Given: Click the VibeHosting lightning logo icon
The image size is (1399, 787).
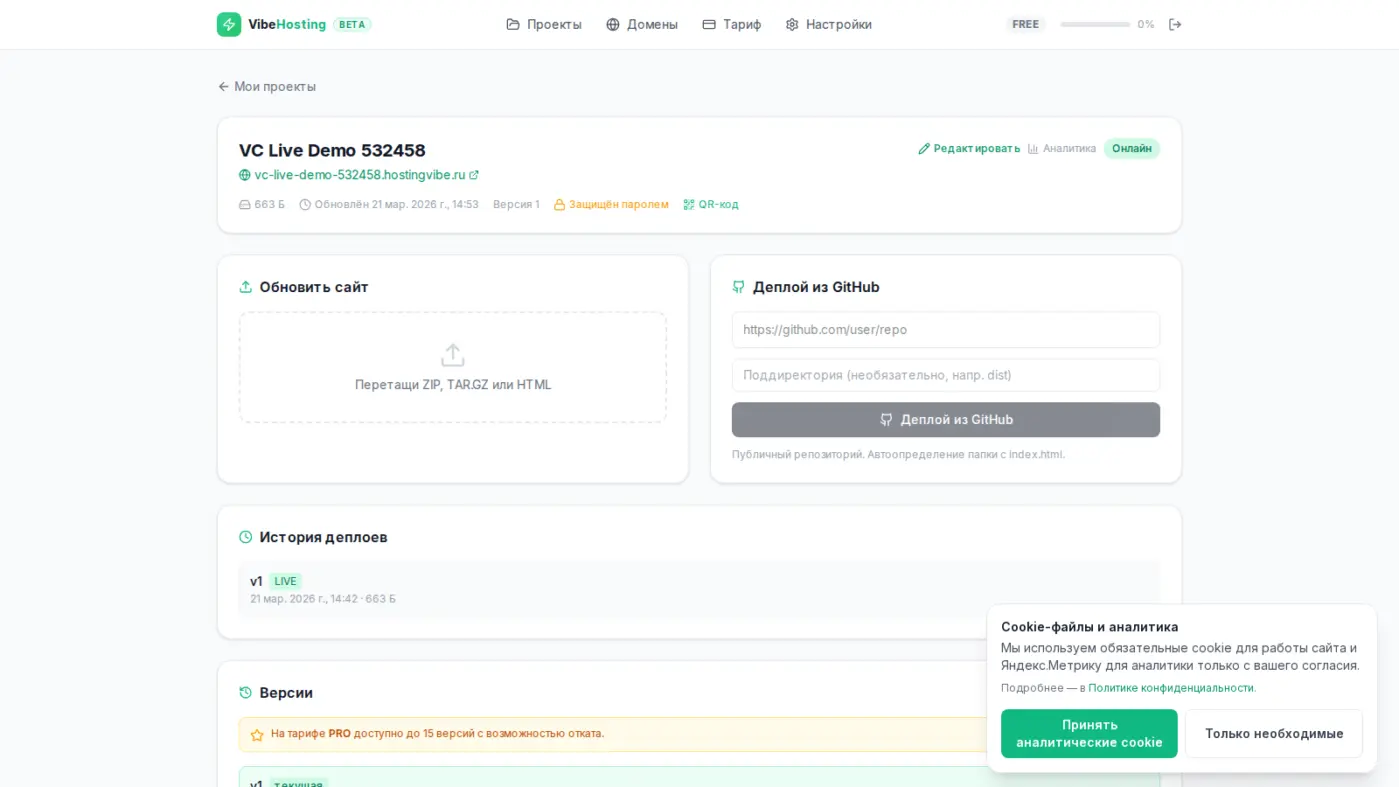Looking at the screenshot, I should pyautogui.click(x=229, y=24).
